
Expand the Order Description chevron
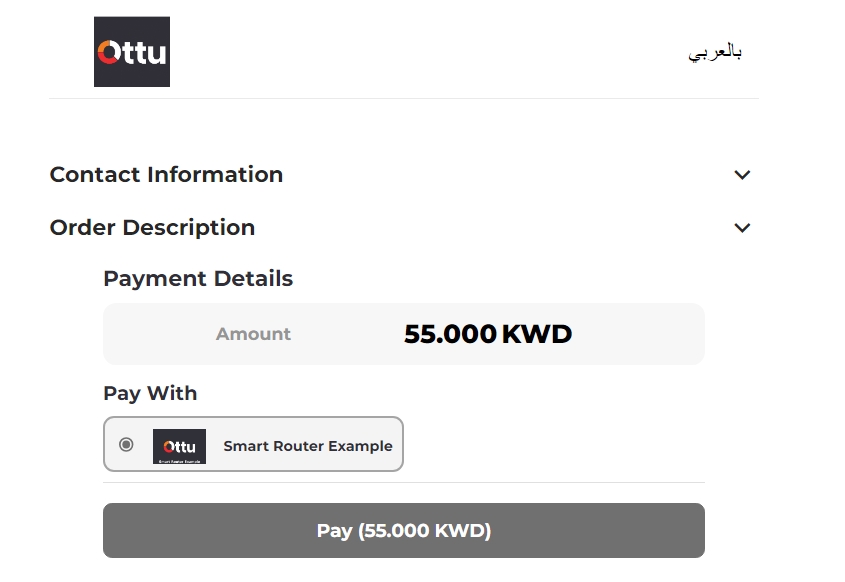[742, 228]
